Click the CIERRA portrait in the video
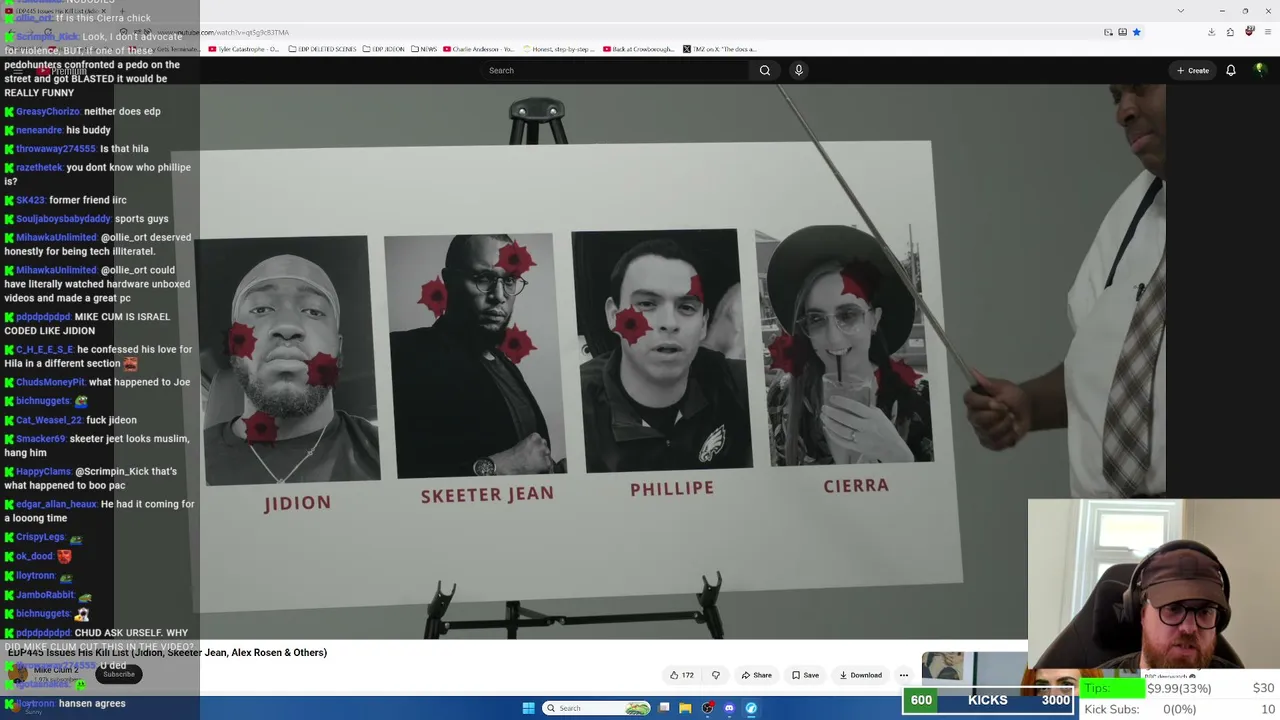 click(x=846, y=346)
